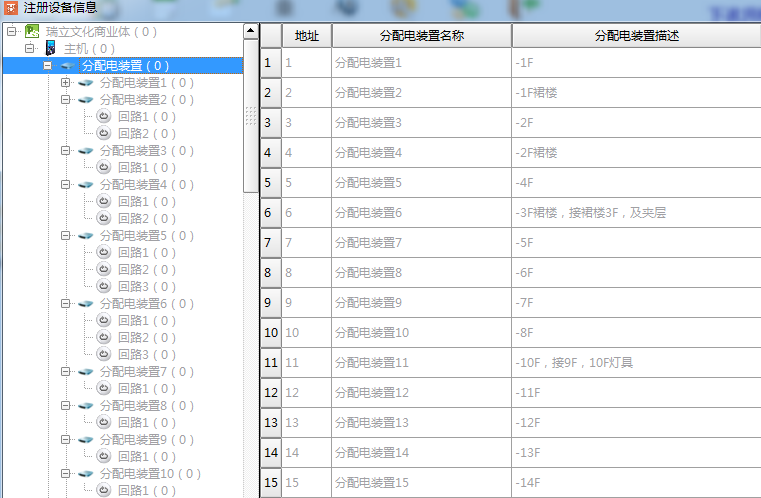Click the tree scrollbar's up arrow
This screenshot has width=761, height=498.
(x=251, y=31)
